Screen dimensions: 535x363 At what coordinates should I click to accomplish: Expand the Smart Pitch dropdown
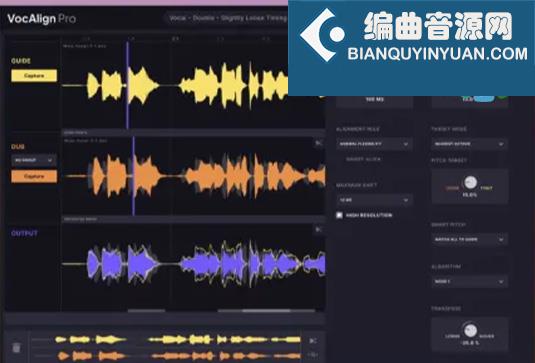tap(469, 239)
